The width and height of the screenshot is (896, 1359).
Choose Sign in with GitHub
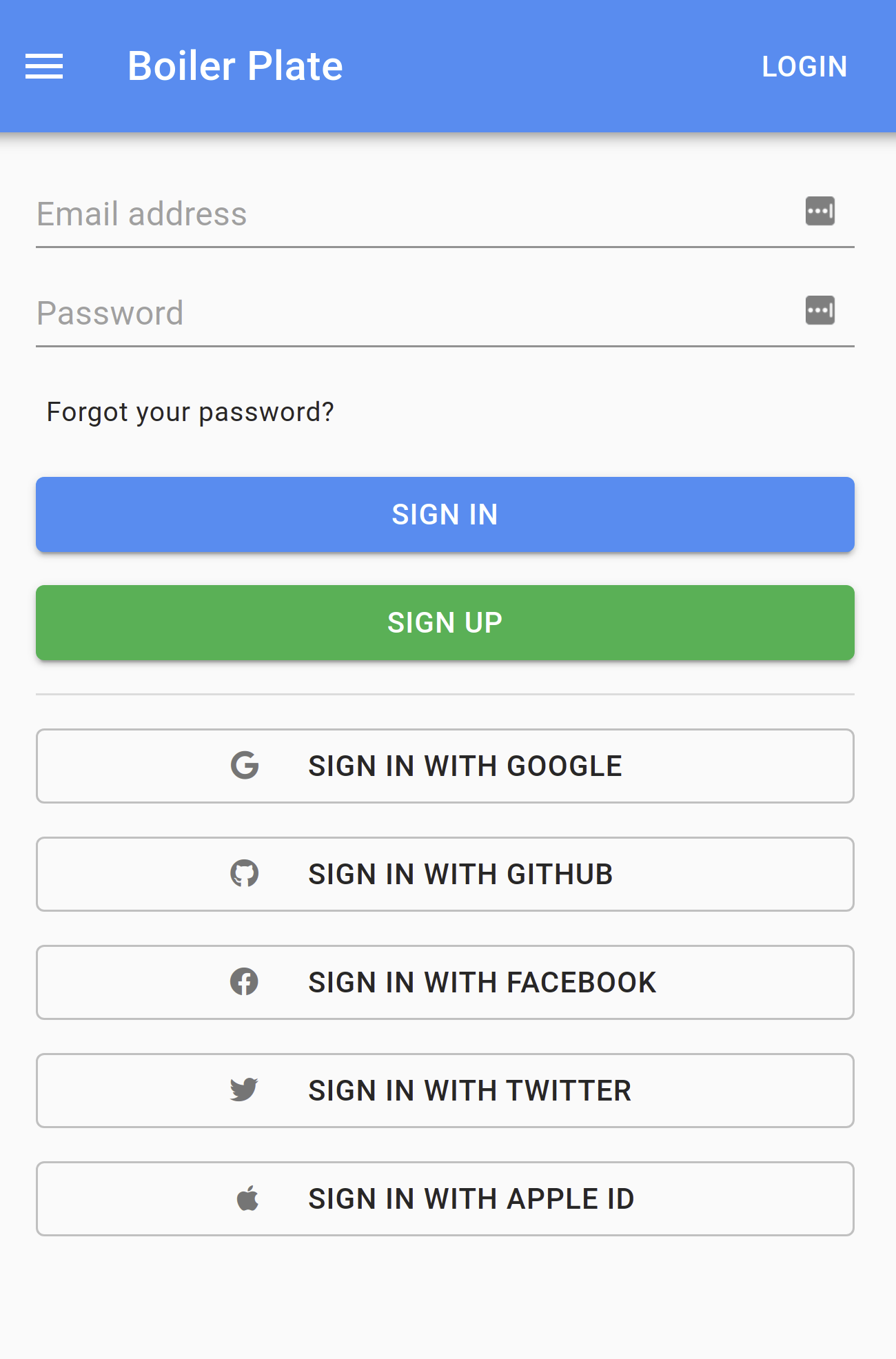(x=460, y=875)
